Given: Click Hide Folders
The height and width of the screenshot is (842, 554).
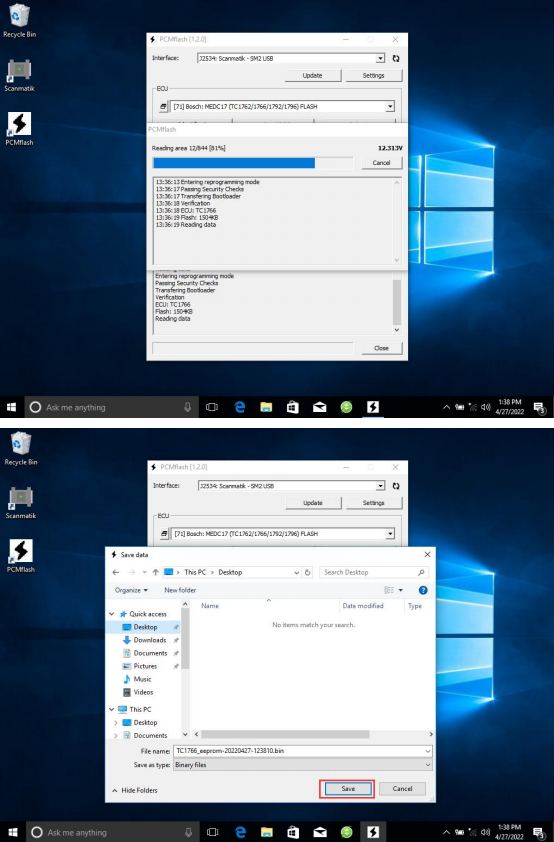Looking at the screenshot, I should [x=135, y=790].
